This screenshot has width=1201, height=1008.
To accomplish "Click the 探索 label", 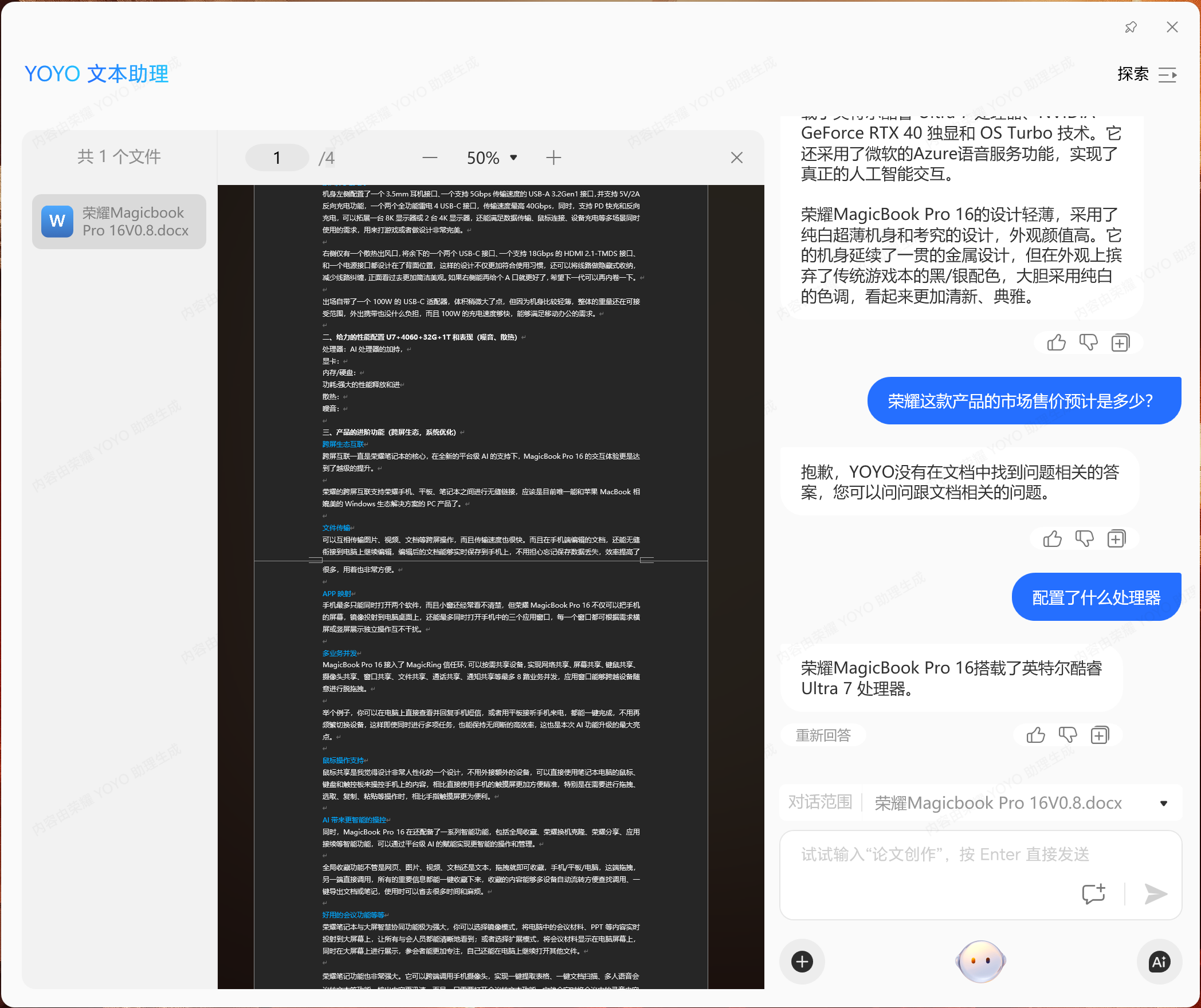I will 1133,74.
